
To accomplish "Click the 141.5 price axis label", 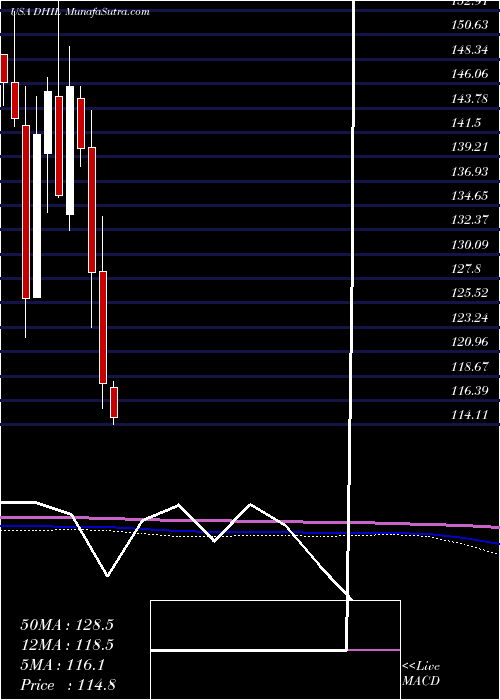I will coord(466,123).
